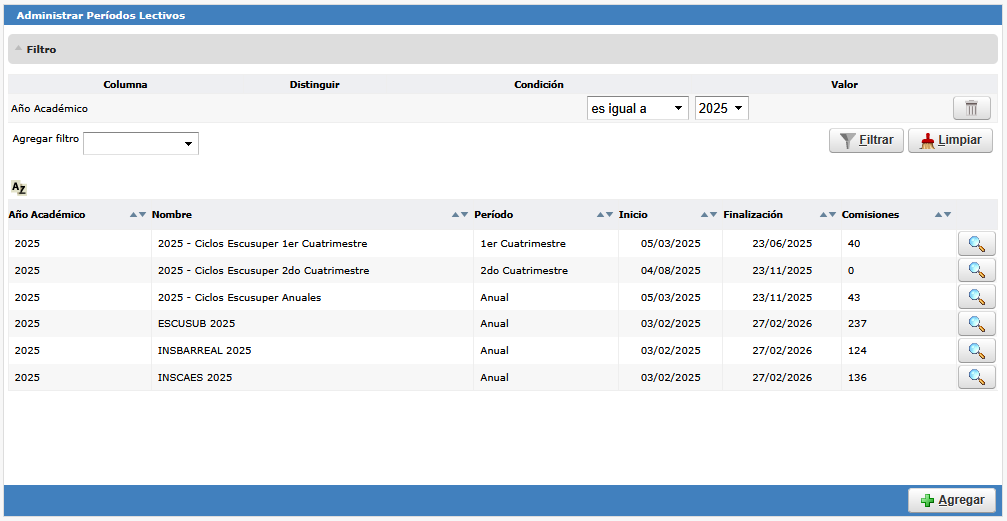The image size is (1007, 521).
Task: Click the Comisiones value '40'
Action: click(854, 244)
